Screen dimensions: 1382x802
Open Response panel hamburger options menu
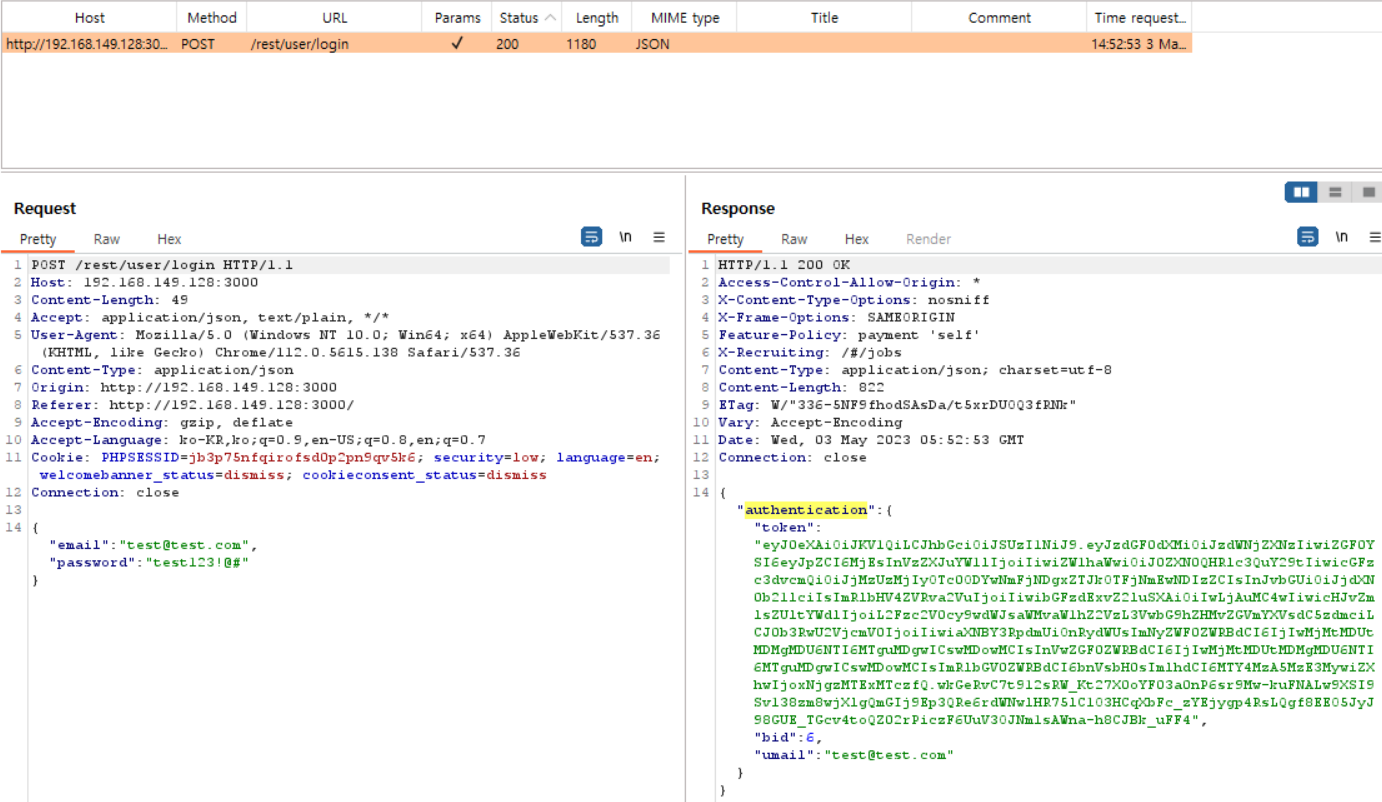point(1375,237)
